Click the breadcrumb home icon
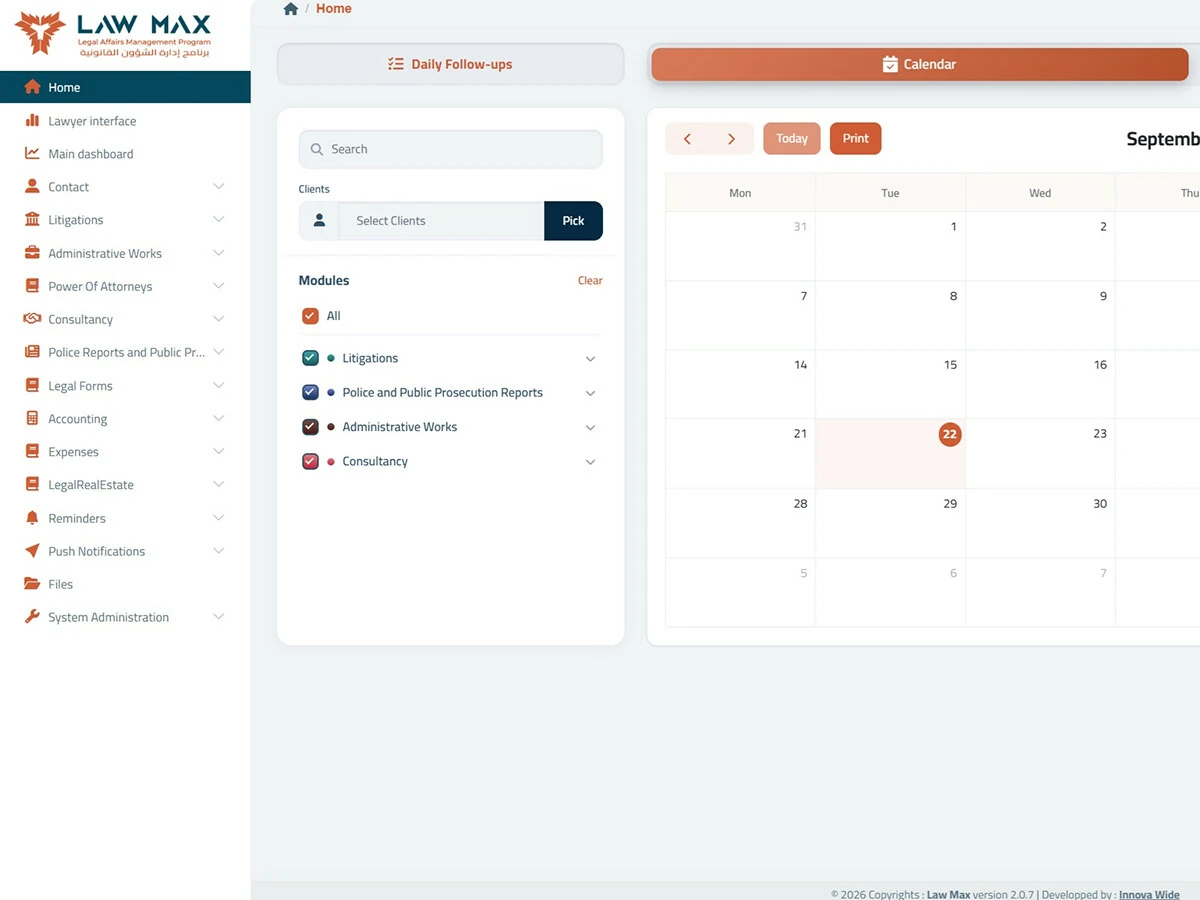 coord(291,9)
